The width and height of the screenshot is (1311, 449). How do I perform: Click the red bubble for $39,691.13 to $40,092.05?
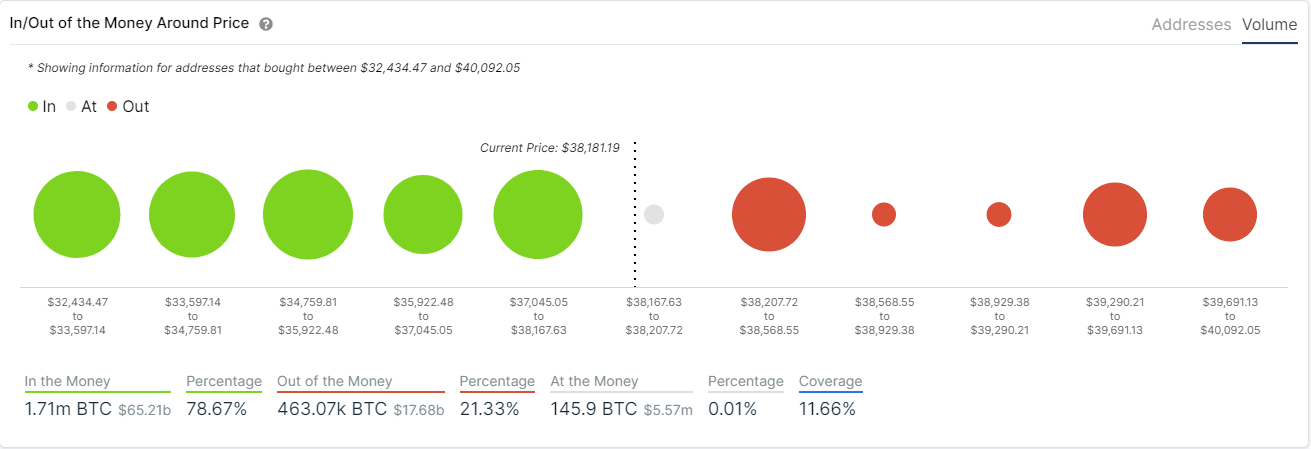point(1230,214)
